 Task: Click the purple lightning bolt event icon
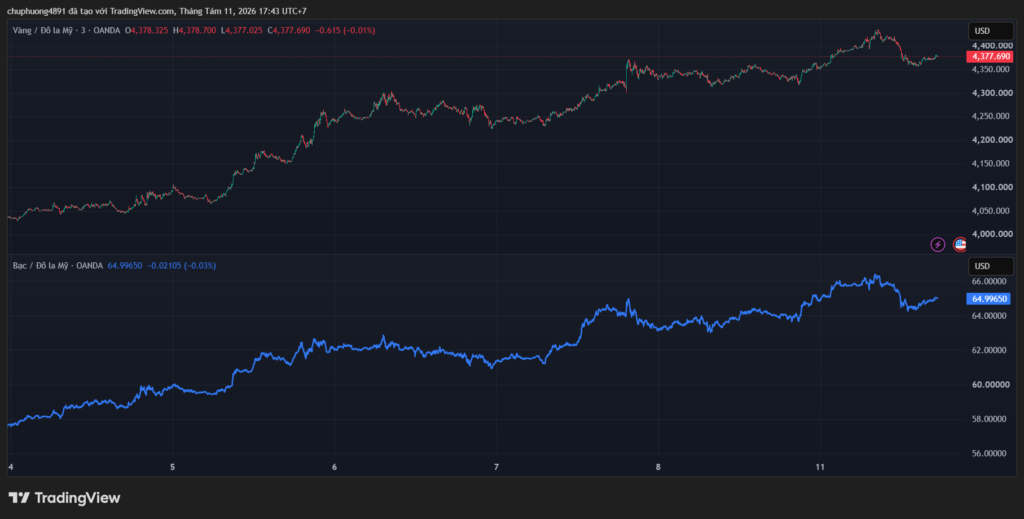(938, 245)
